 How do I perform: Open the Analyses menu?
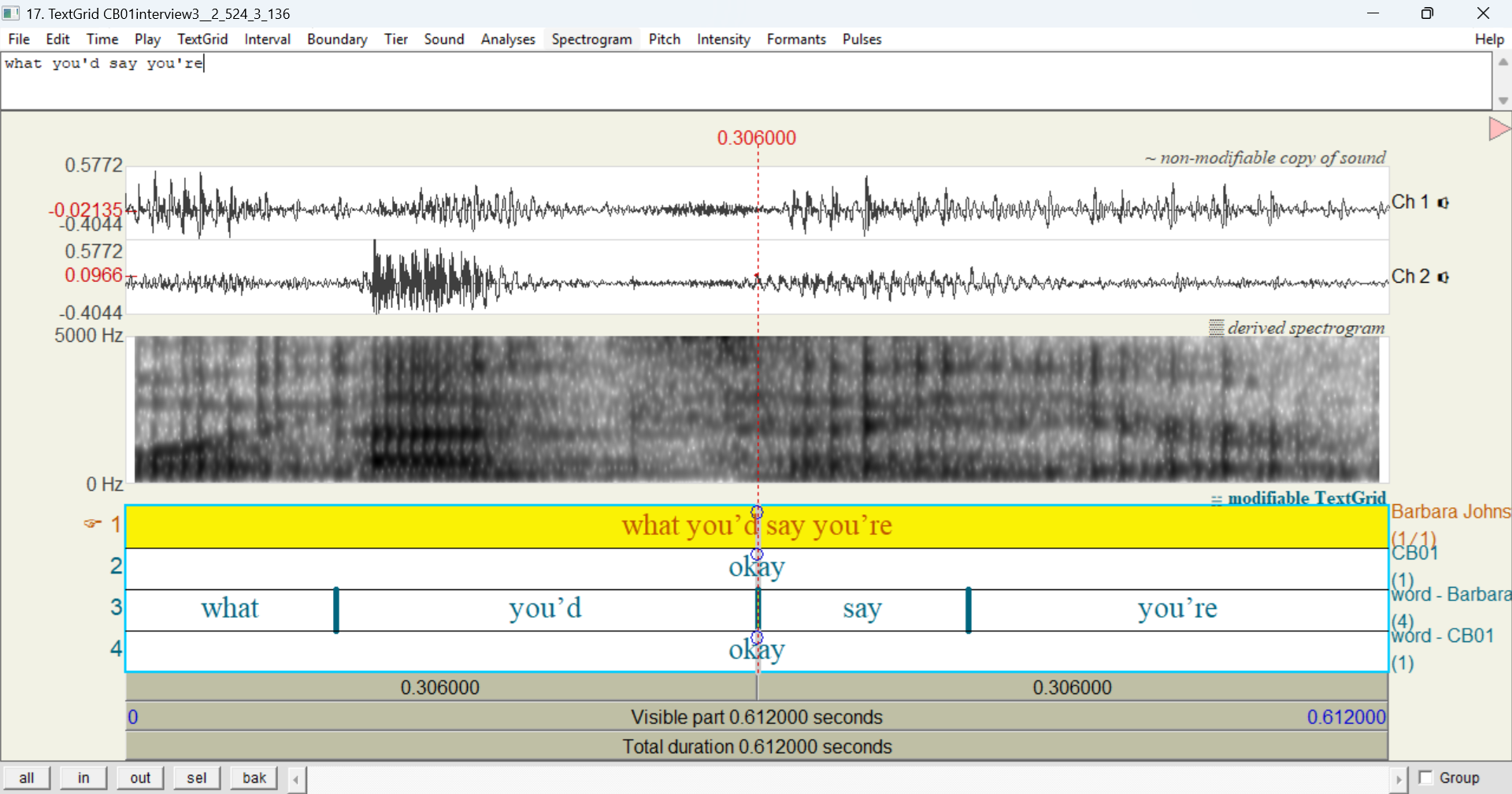click(x=508, y=39)
